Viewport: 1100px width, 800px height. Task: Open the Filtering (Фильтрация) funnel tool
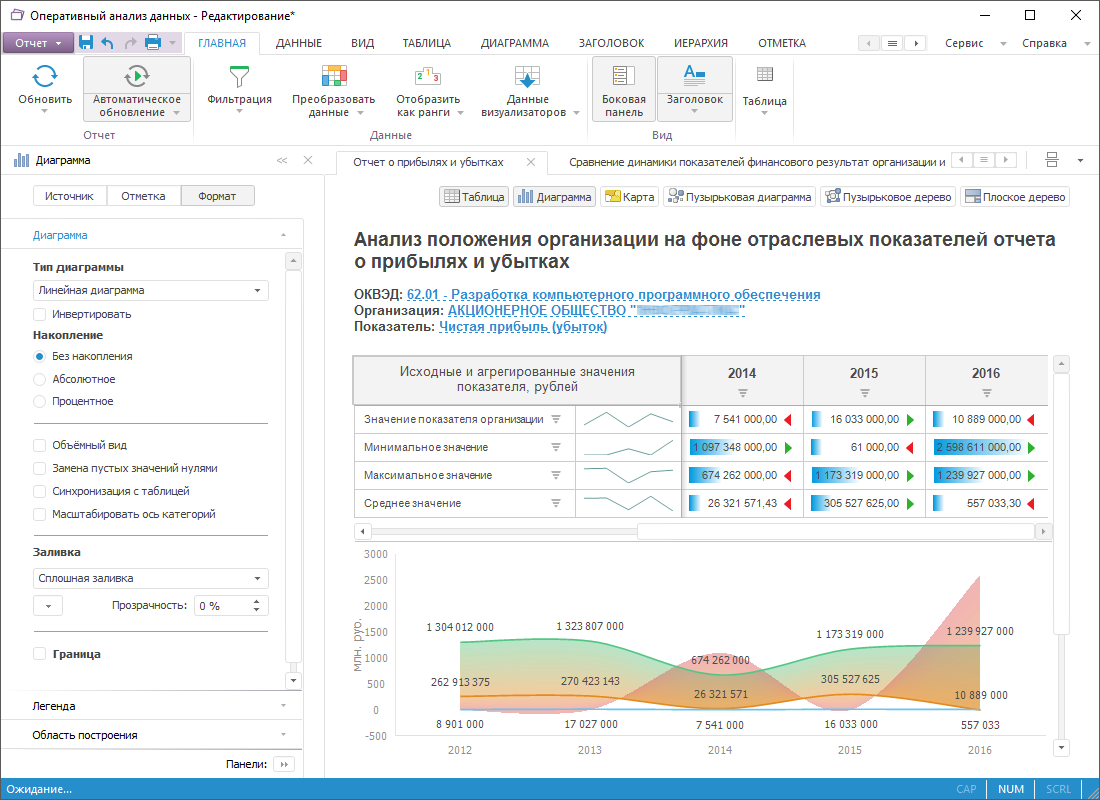pyautogui.click(x=239, y=78)
